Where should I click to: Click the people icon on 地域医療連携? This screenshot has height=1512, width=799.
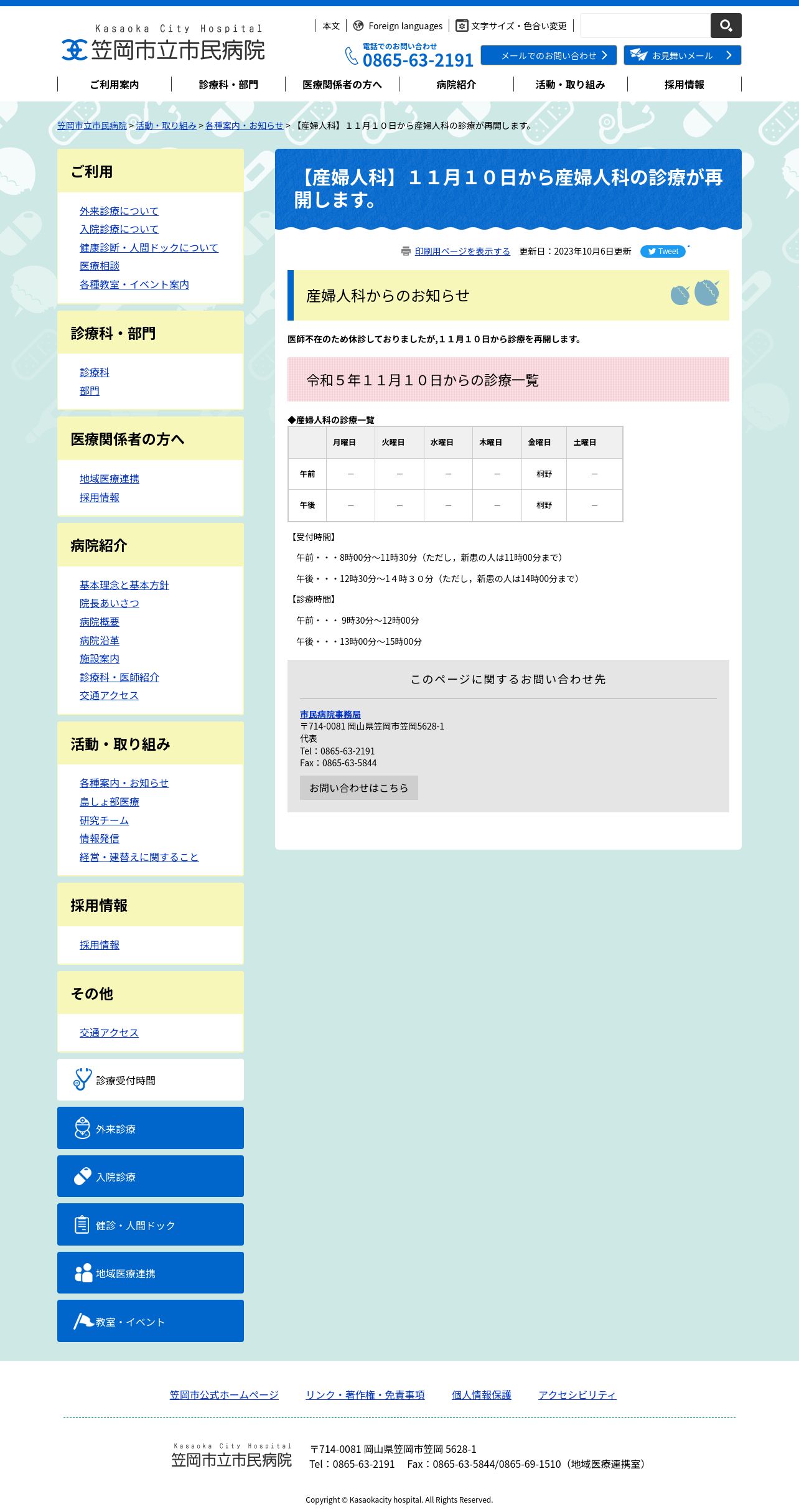point(83,1272)
